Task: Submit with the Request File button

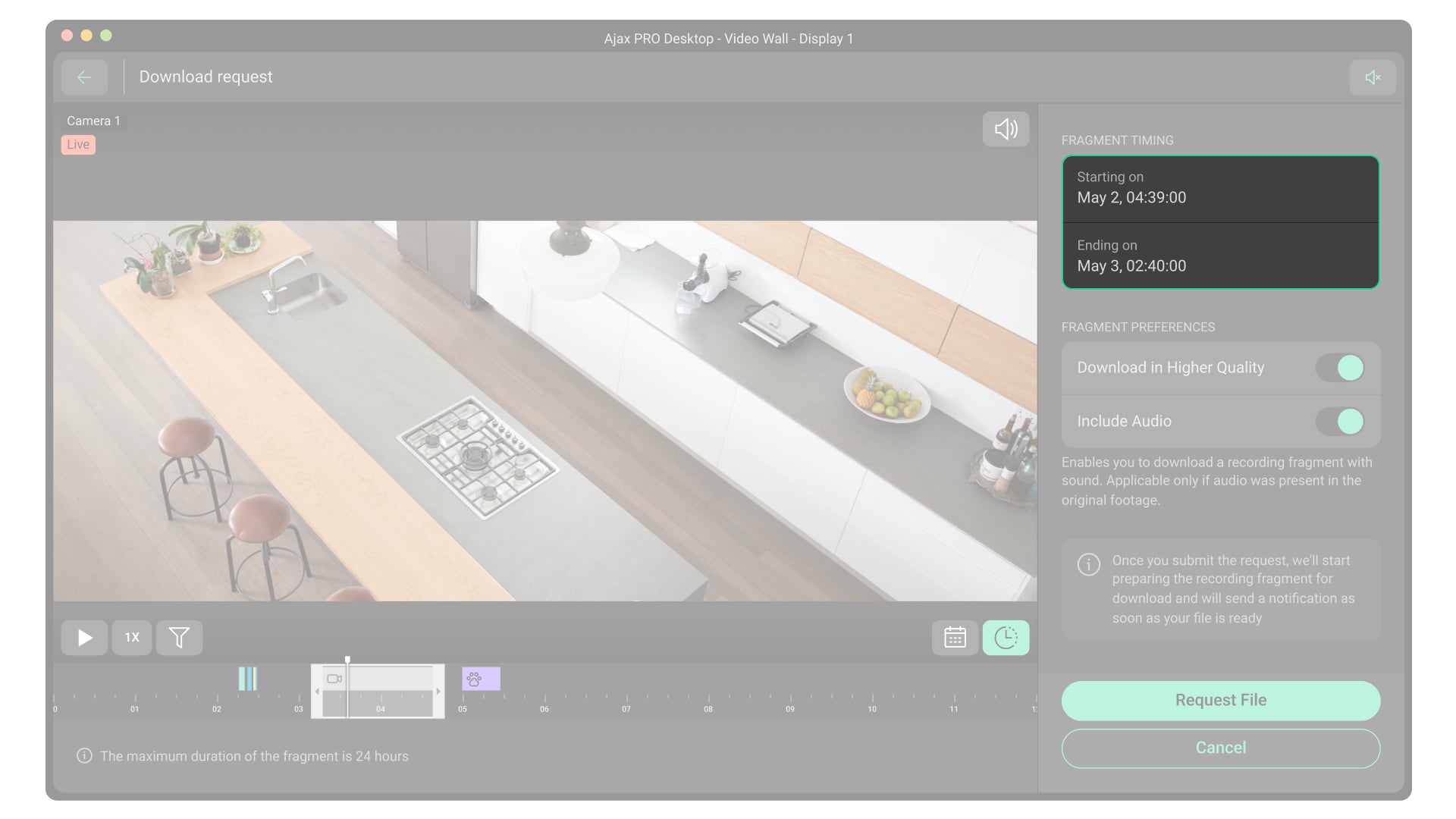Action: coord(1220,701)
